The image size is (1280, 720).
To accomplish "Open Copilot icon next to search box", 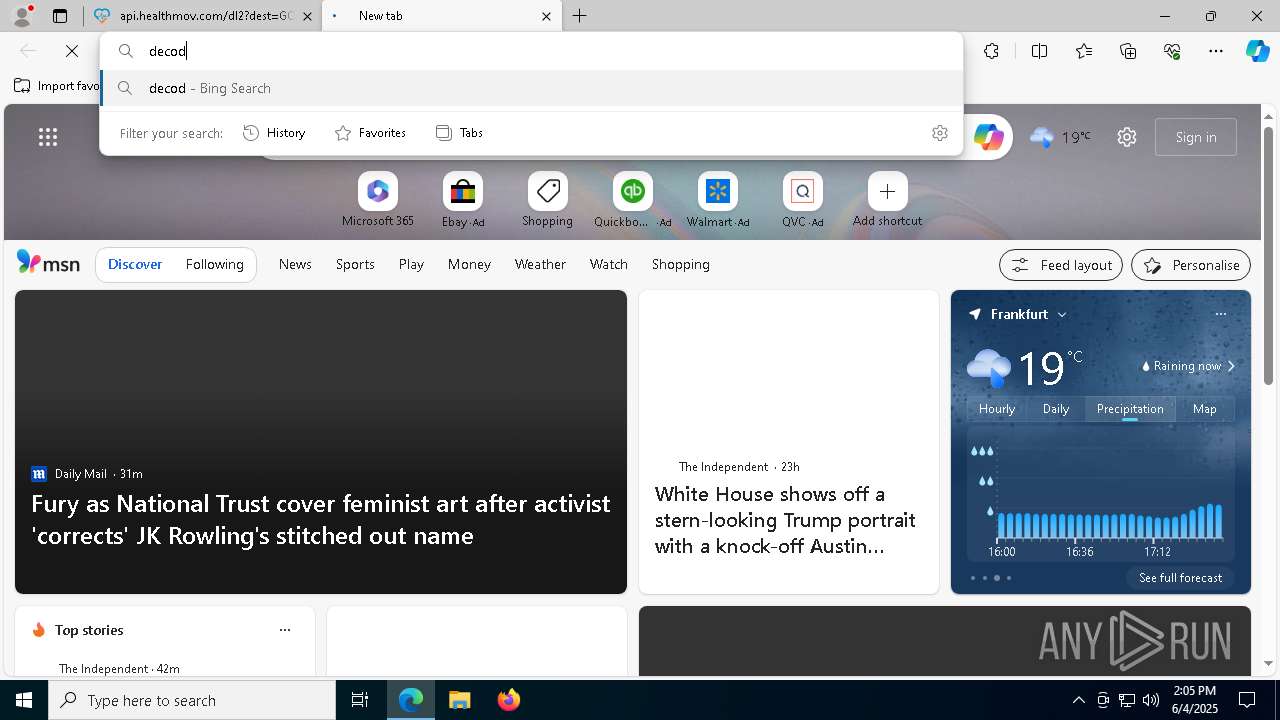I will [x=988, y=137].
